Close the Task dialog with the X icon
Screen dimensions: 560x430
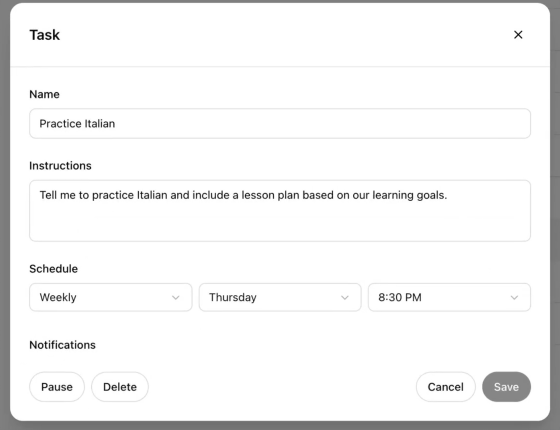pos(518,35)
